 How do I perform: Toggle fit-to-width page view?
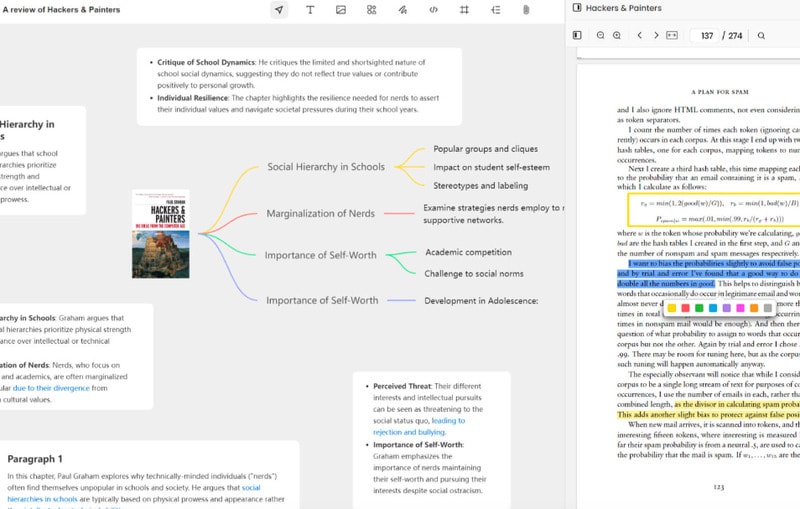pos(672,35)
